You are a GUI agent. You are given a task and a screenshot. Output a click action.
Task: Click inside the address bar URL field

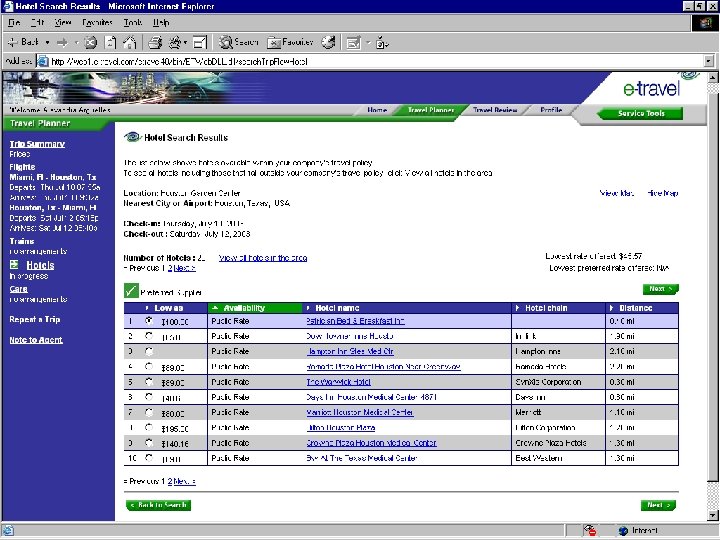point(372,61)
